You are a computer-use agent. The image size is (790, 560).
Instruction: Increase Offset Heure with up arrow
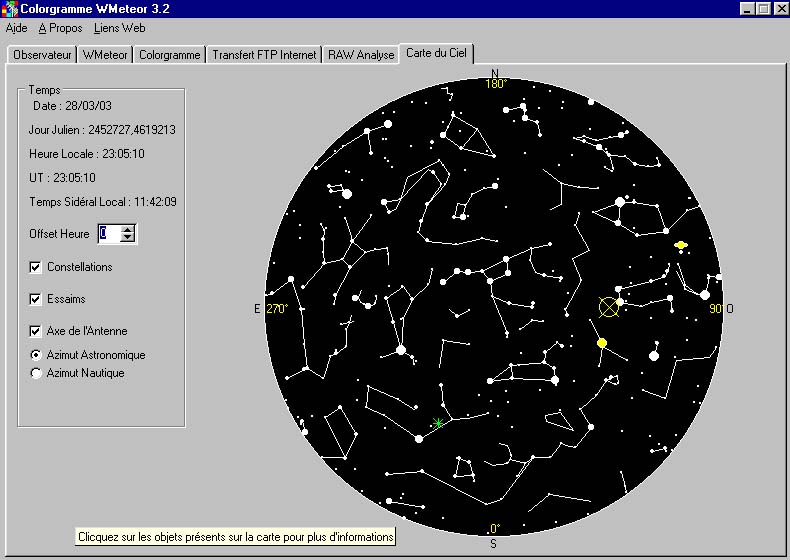[x=128, y=229]
